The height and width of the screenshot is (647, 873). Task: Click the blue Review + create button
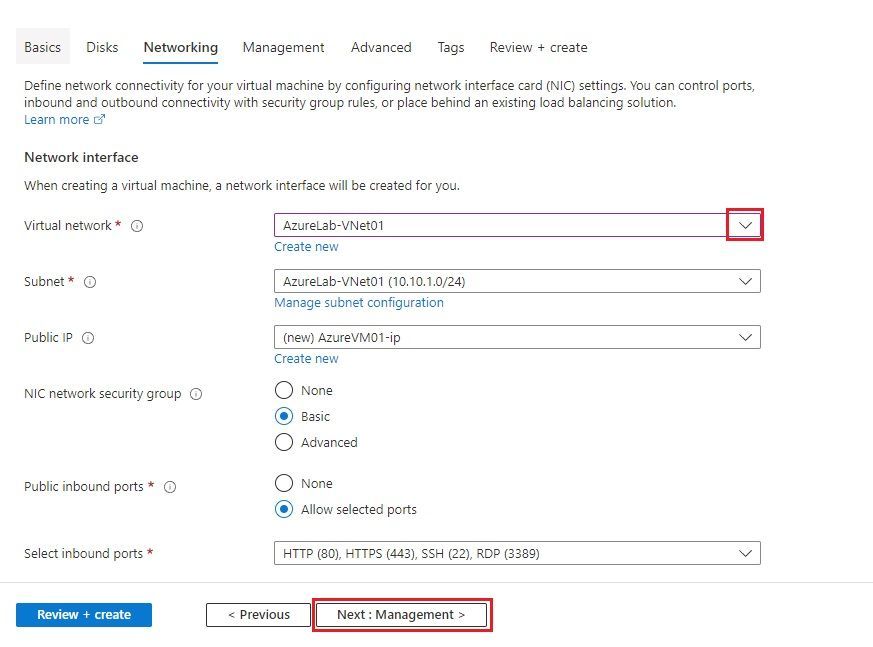pyautogui.click(x=84, y=615)
